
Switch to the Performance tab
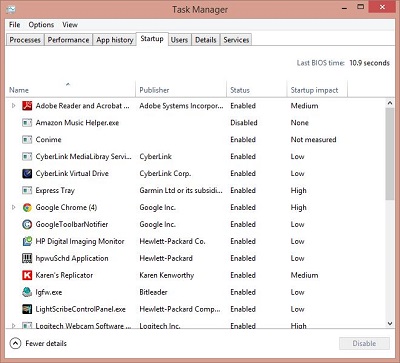pyautogui.click(x=68, y=40)
